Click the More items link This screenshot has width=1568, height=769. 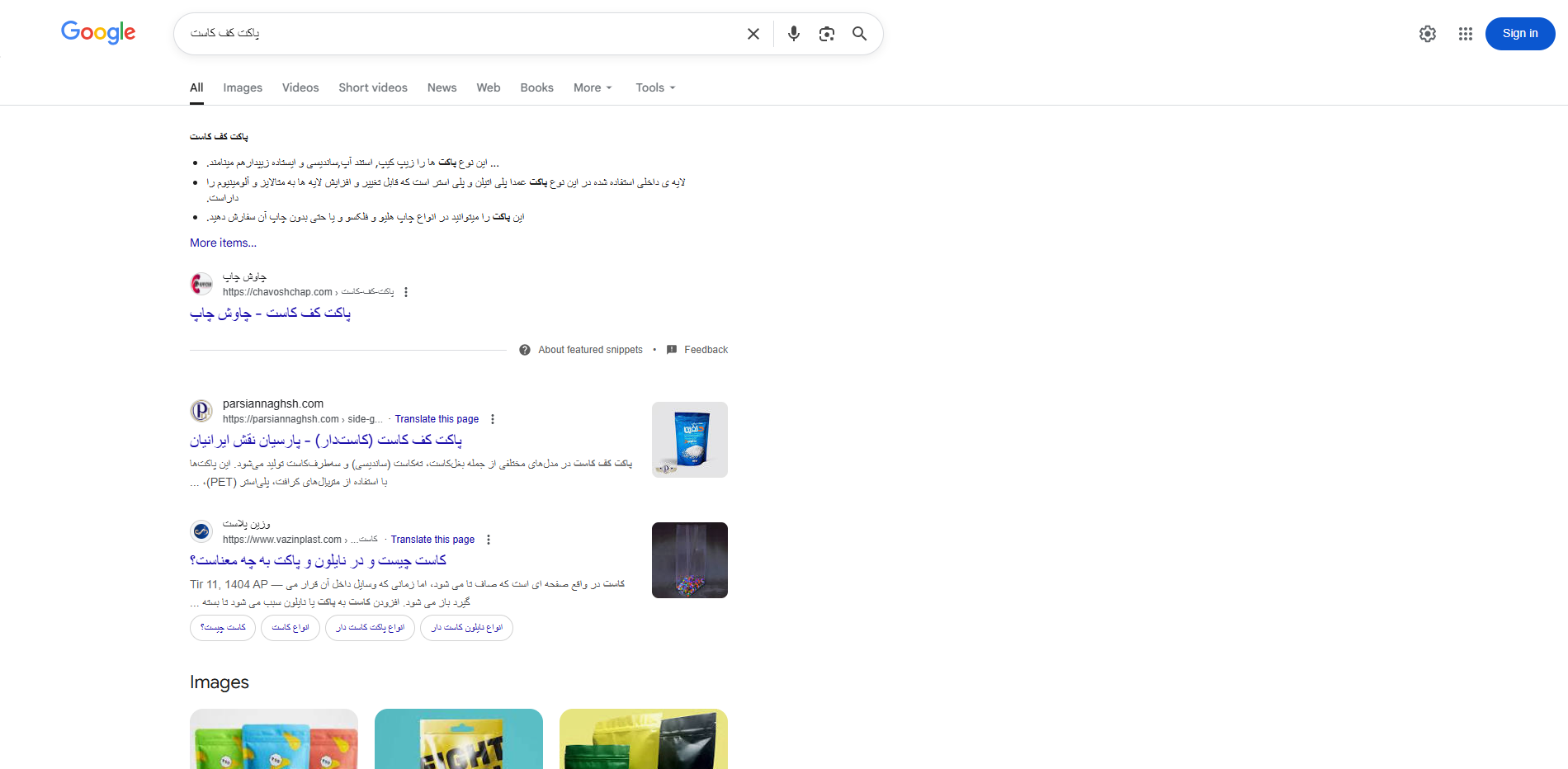point(223,243)
